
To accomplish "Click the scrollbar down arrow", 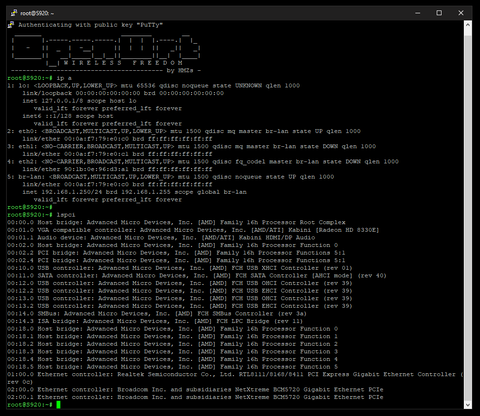I will coord(468,405).
